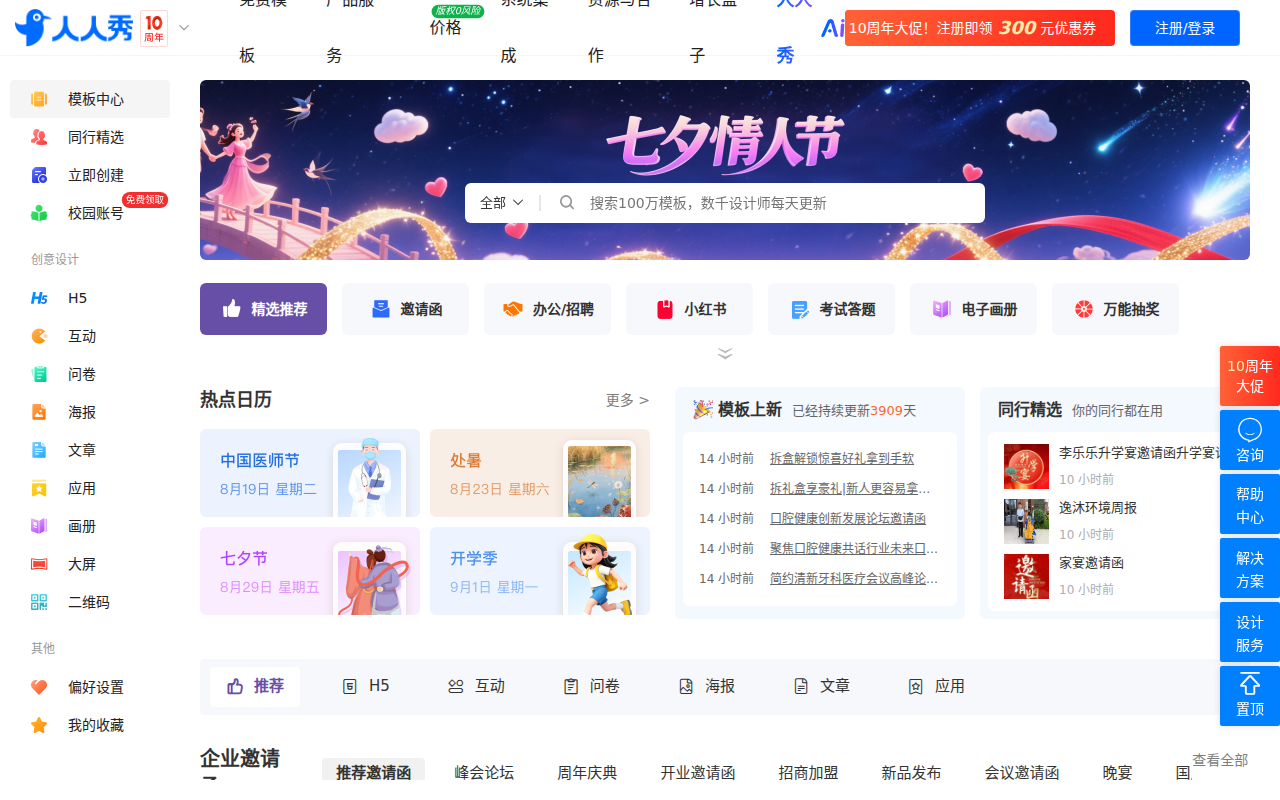Select the 精选推荐 category button
Viewport: 1280px width, 800px height.
coord(263,309)
